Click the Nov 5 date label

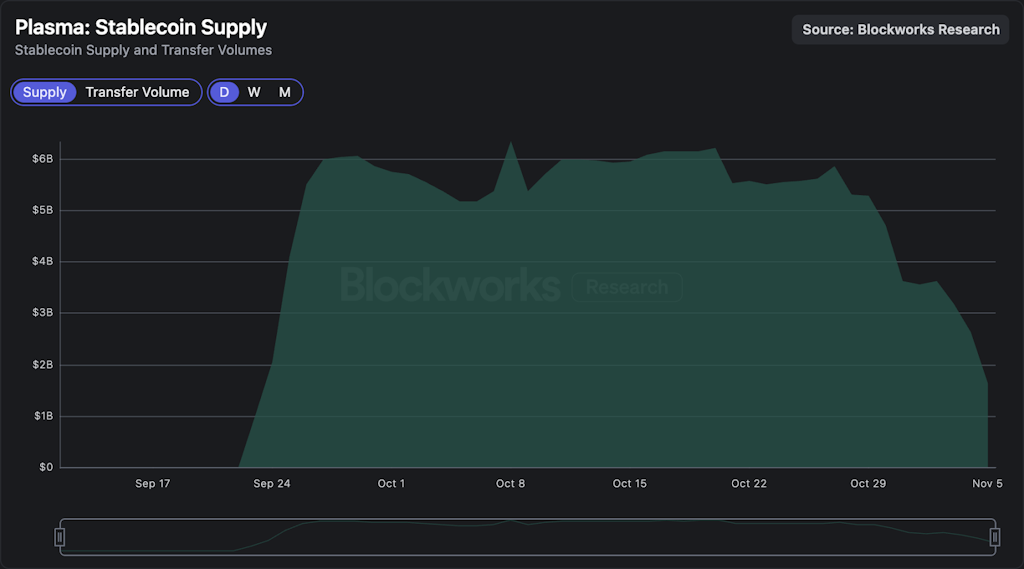point(987,484)
